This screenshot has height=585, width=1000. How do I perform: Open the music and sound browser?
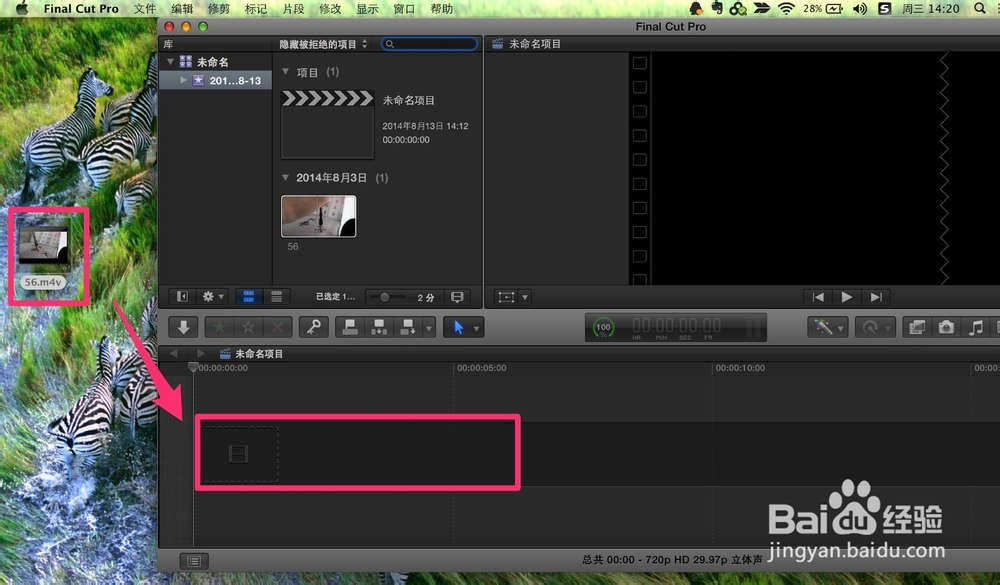pyautogui.click(x=975, y=327)
